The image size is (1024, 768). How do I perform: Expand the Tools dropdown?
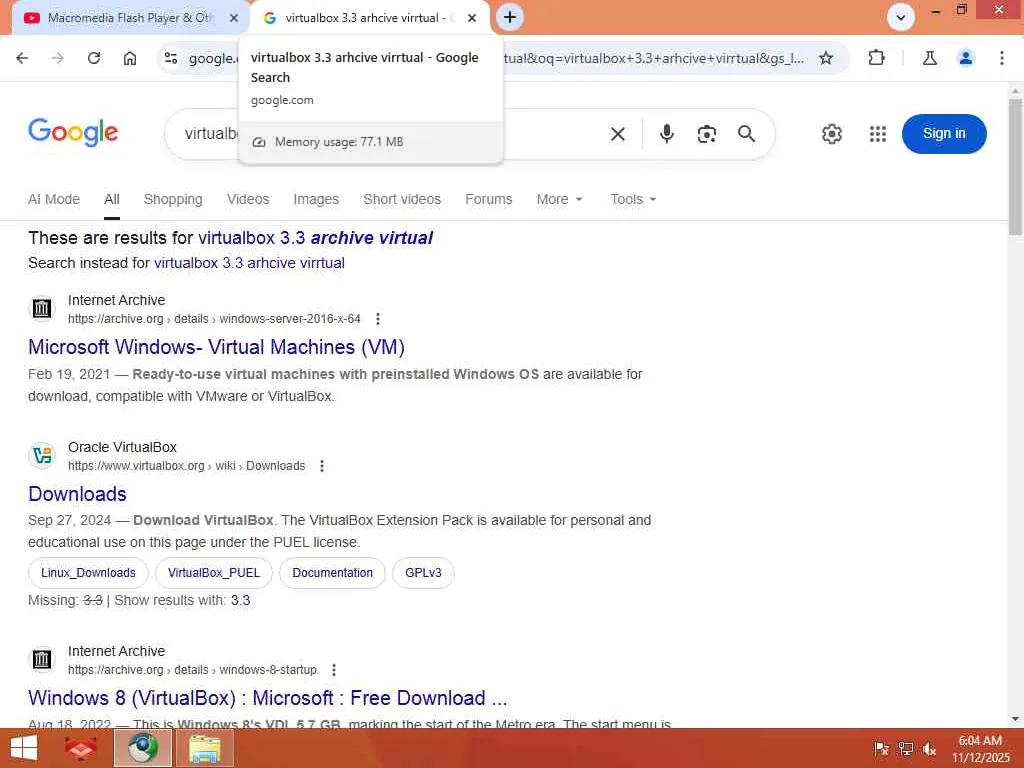click(x=633, y=199)
